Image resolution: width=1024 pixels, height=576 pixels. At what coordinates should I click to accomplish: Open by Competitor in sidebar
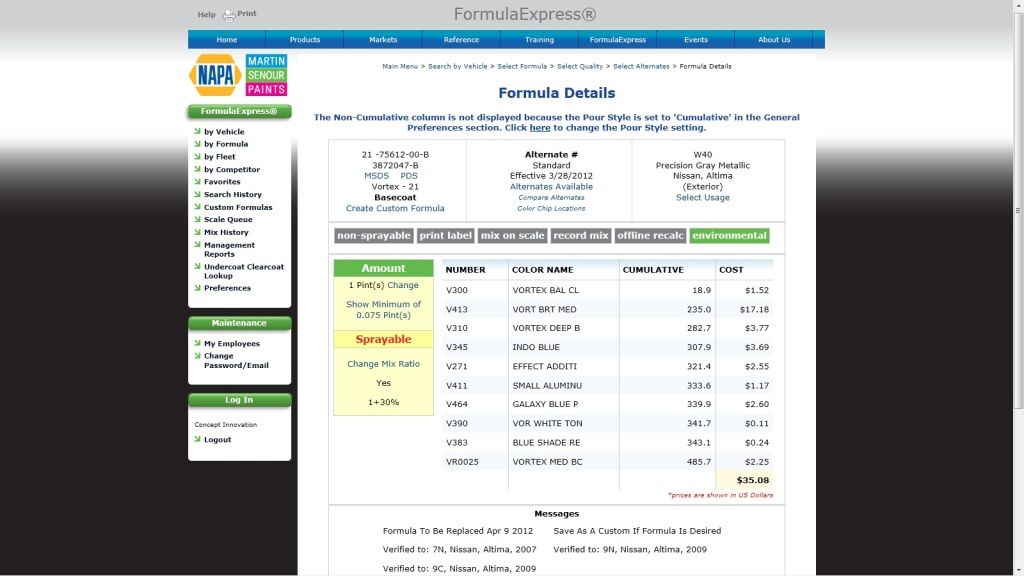pyautogui.click(x=232, y=169)
